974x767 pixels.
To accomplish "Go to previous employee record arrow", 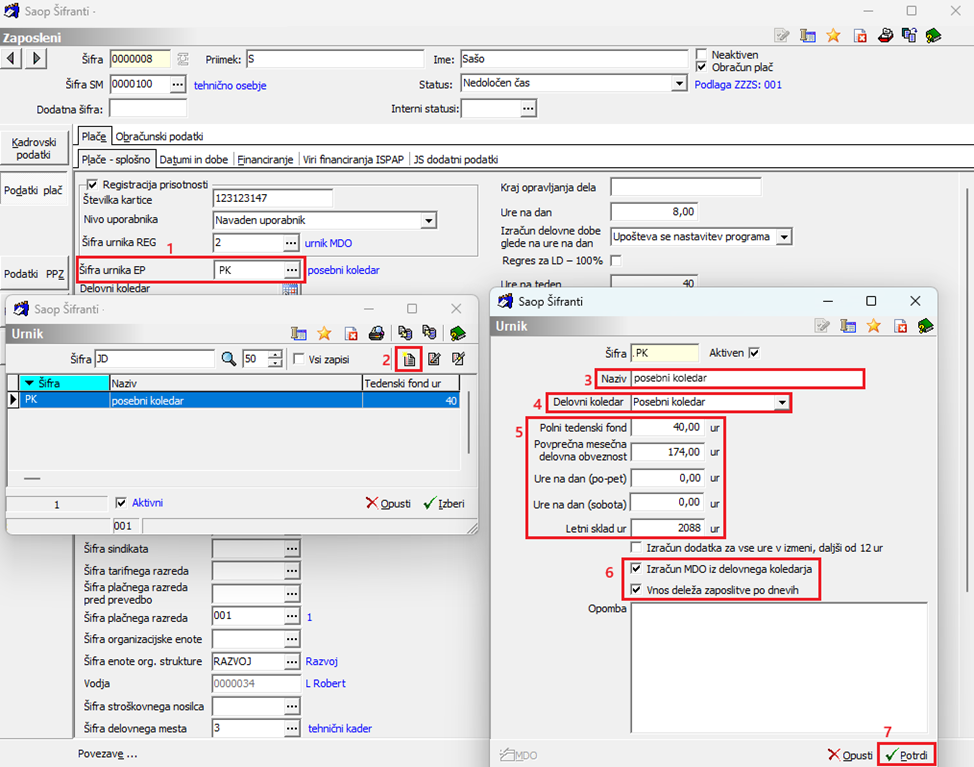I will click(11, 58).
